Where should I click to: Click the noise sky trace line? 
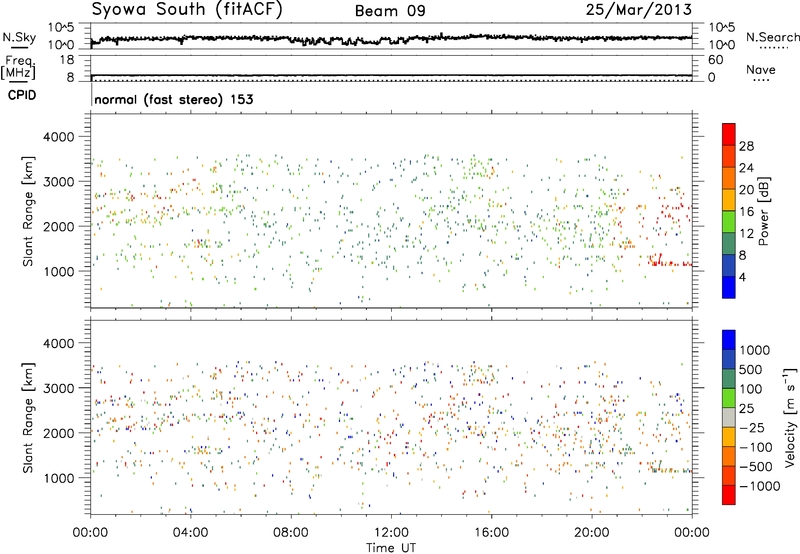click(x=391, y=39)
